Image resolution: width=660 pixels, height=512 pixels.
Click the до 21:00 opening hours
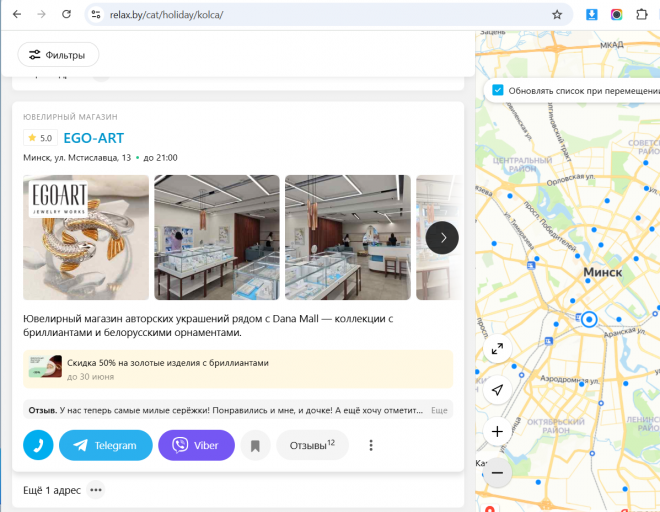[160, 158]
